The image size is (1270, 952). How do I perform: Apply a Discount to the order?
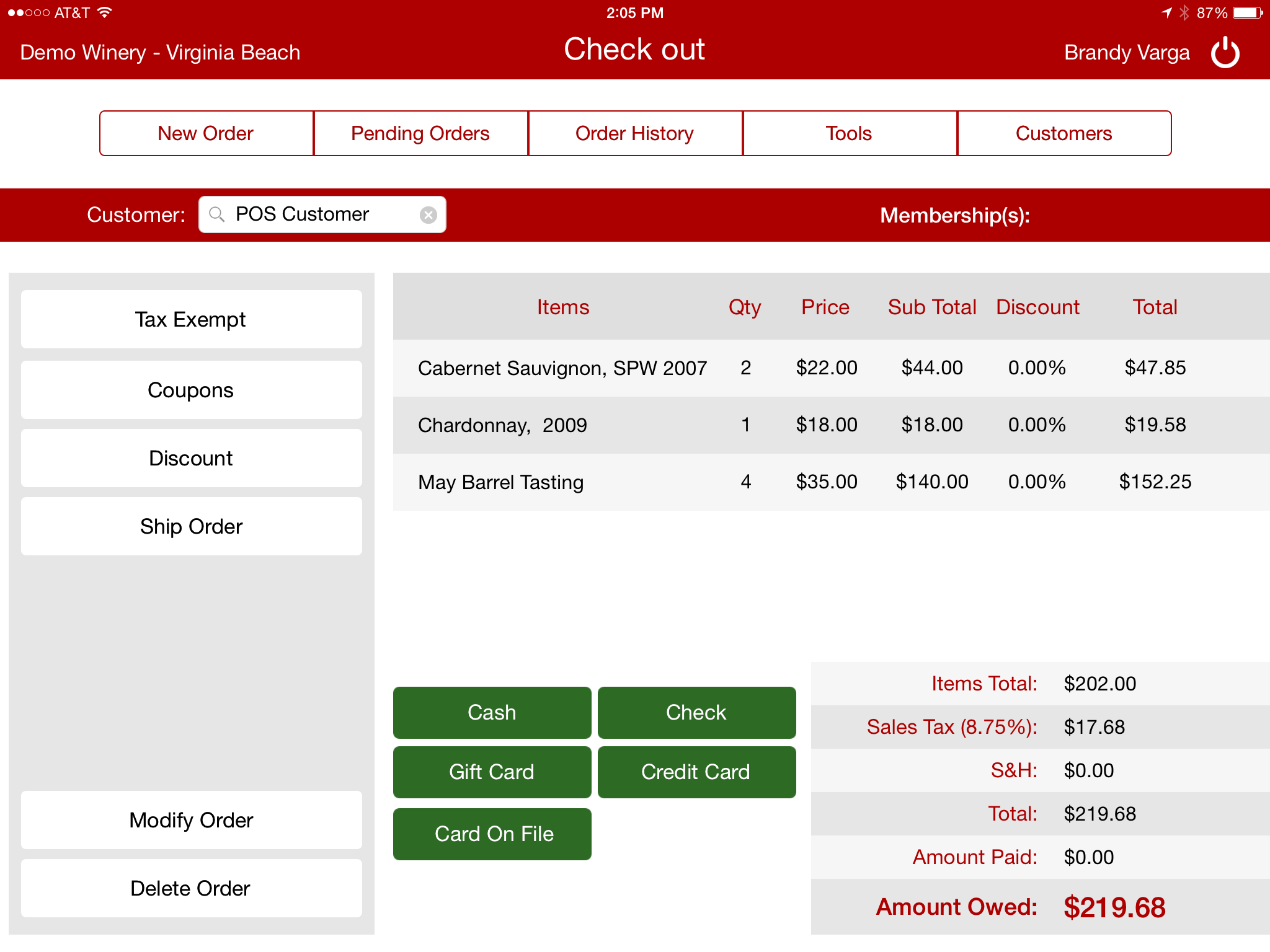191,458
